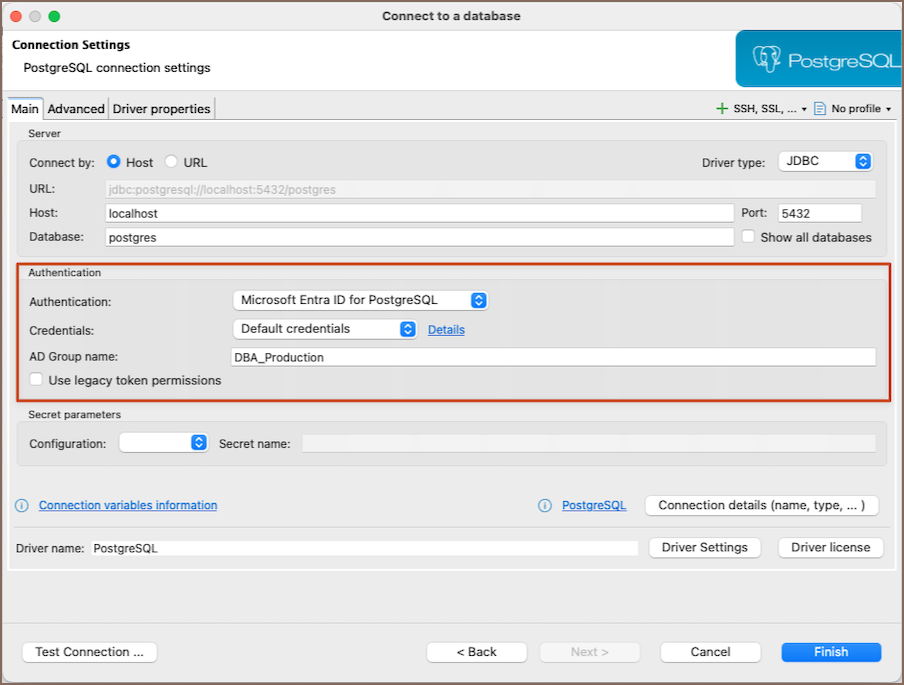Click the info icon next to PostgreSQL link

pos(545,506)
